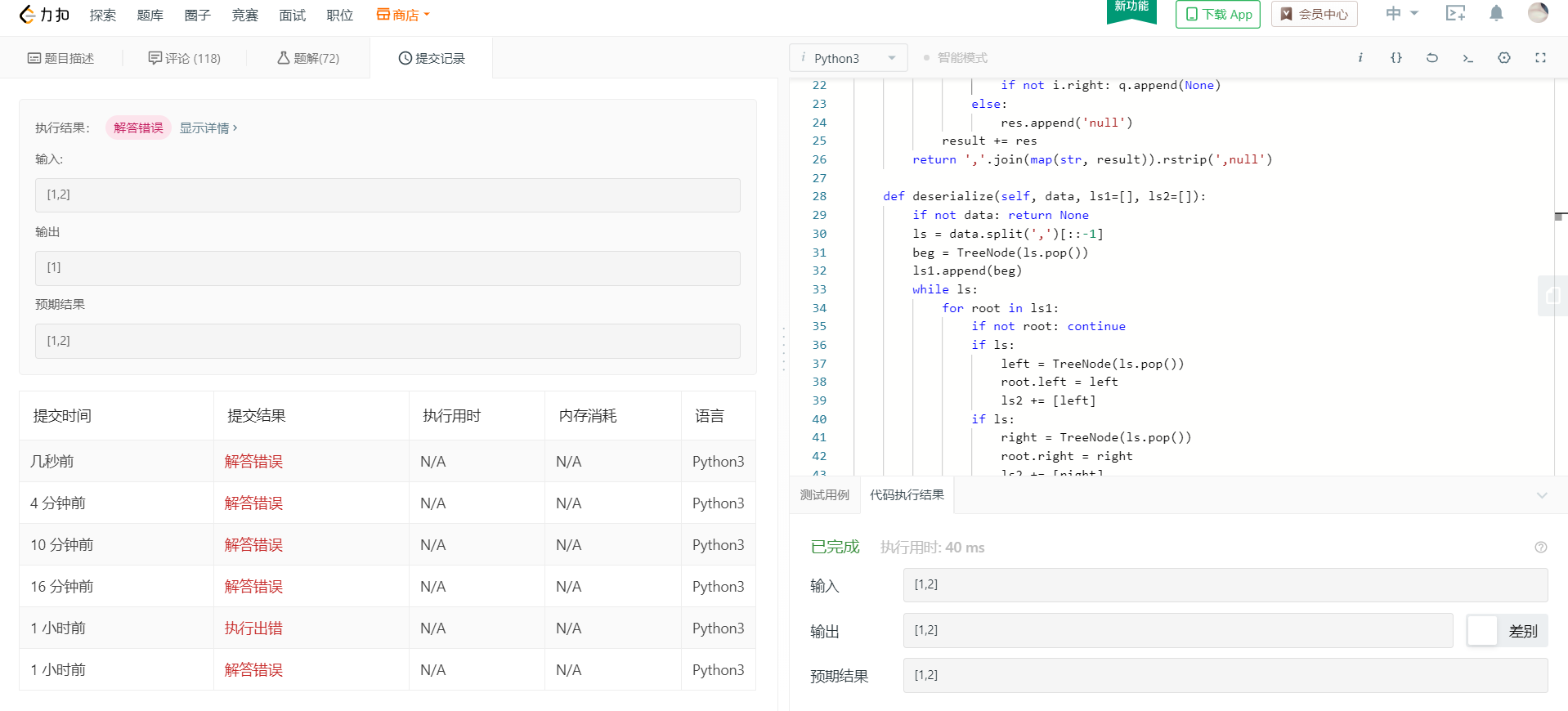The height and width of the screenshot is (711, 1568).
Task: Open the user avatar profile menu
Action: pos(1538,12)
